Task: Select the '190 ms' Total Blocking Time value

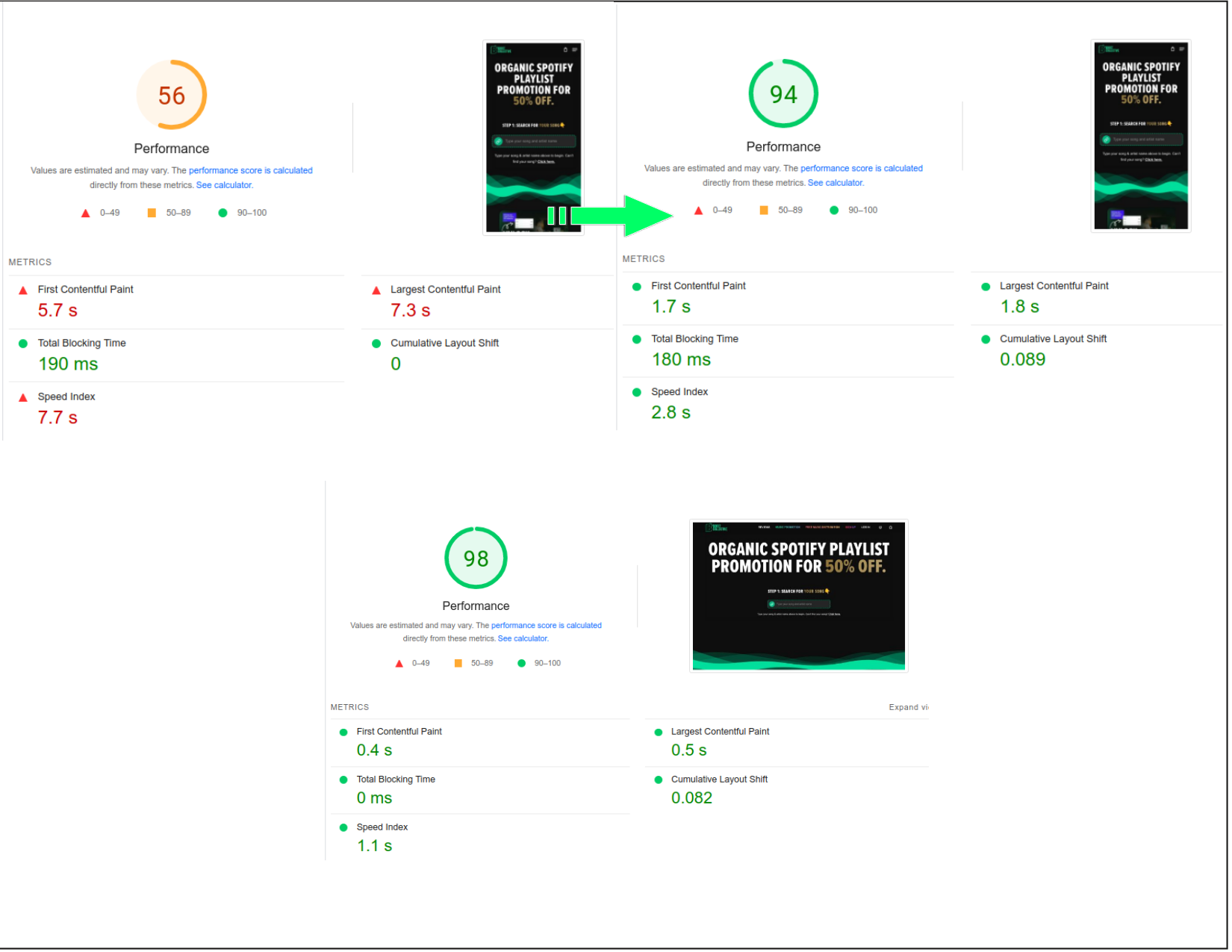Action: pyautogui.click(x=68, y=364)
